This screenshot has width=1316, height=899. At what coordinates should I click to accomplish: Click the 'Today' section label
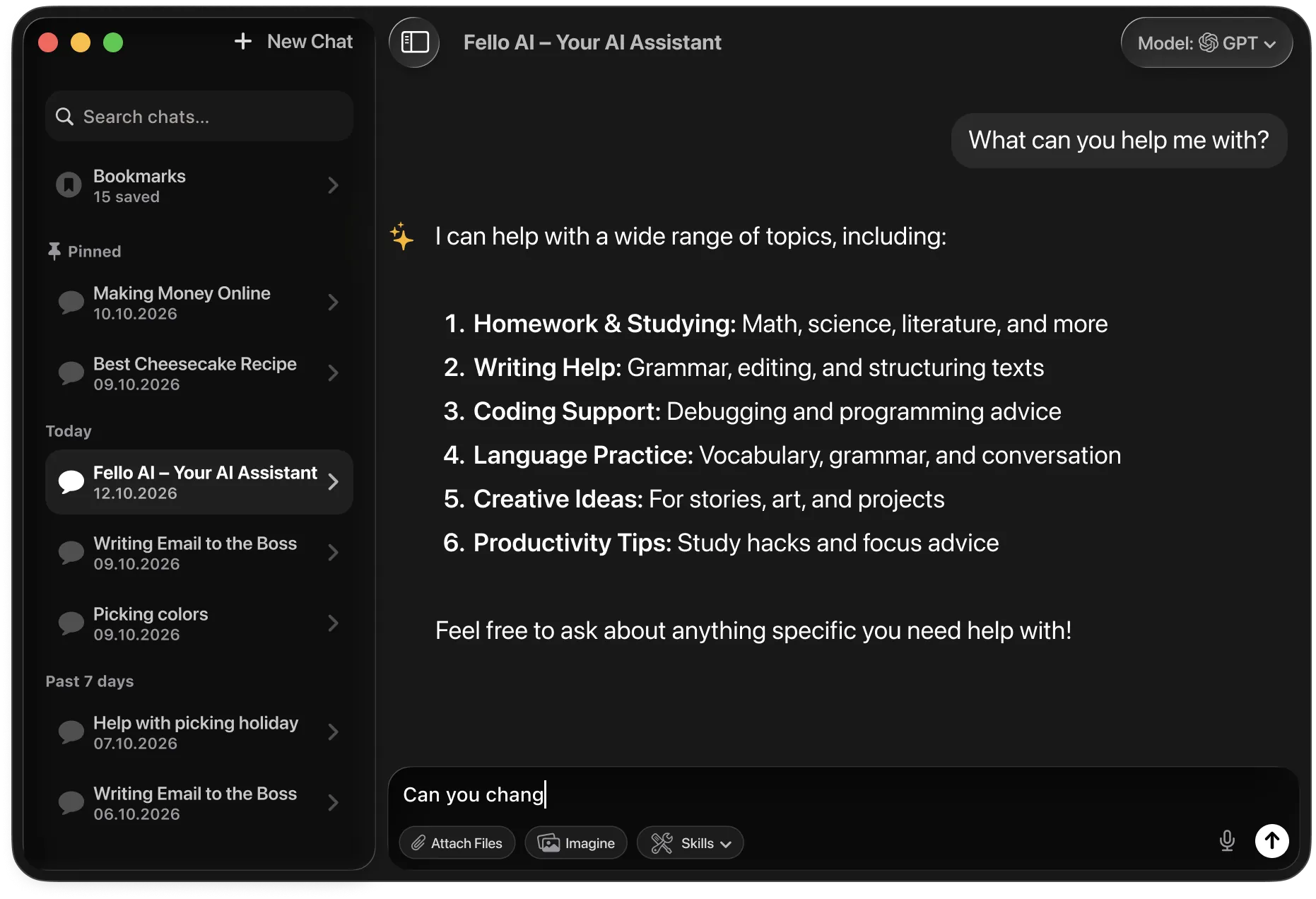coord(69,431)
